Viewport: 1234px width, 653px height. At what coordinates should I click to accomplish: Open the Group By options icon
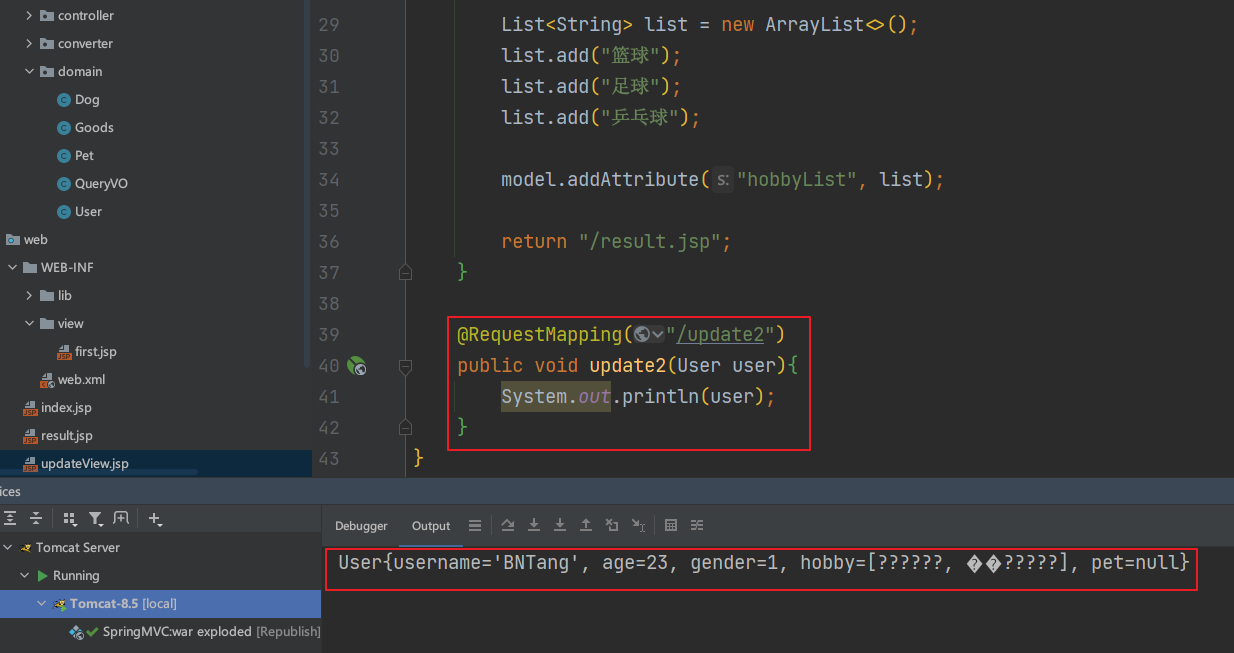click(70, 518)
